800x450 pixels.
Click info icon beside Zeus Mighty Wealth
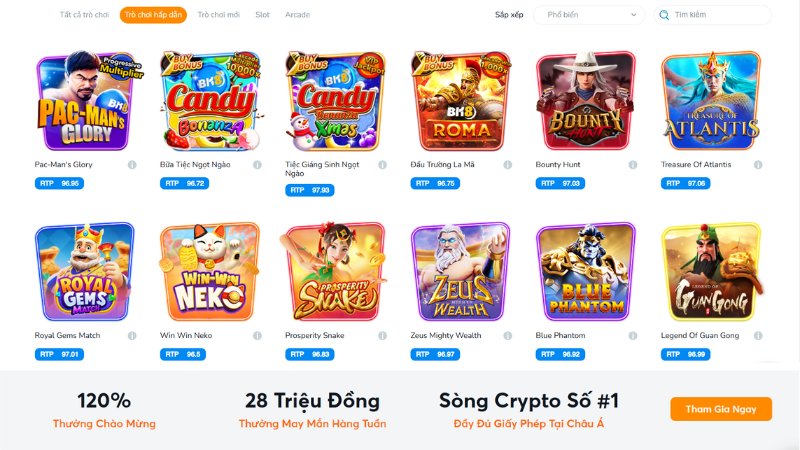click(x=508, y=336)
